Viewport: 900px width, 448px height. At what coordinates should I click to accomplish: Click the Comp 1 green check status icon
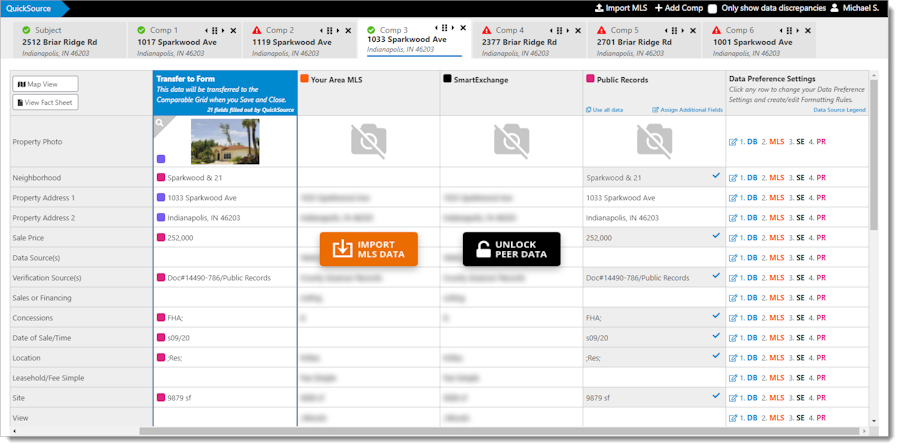pyautogui.click(x=141, y=30)
